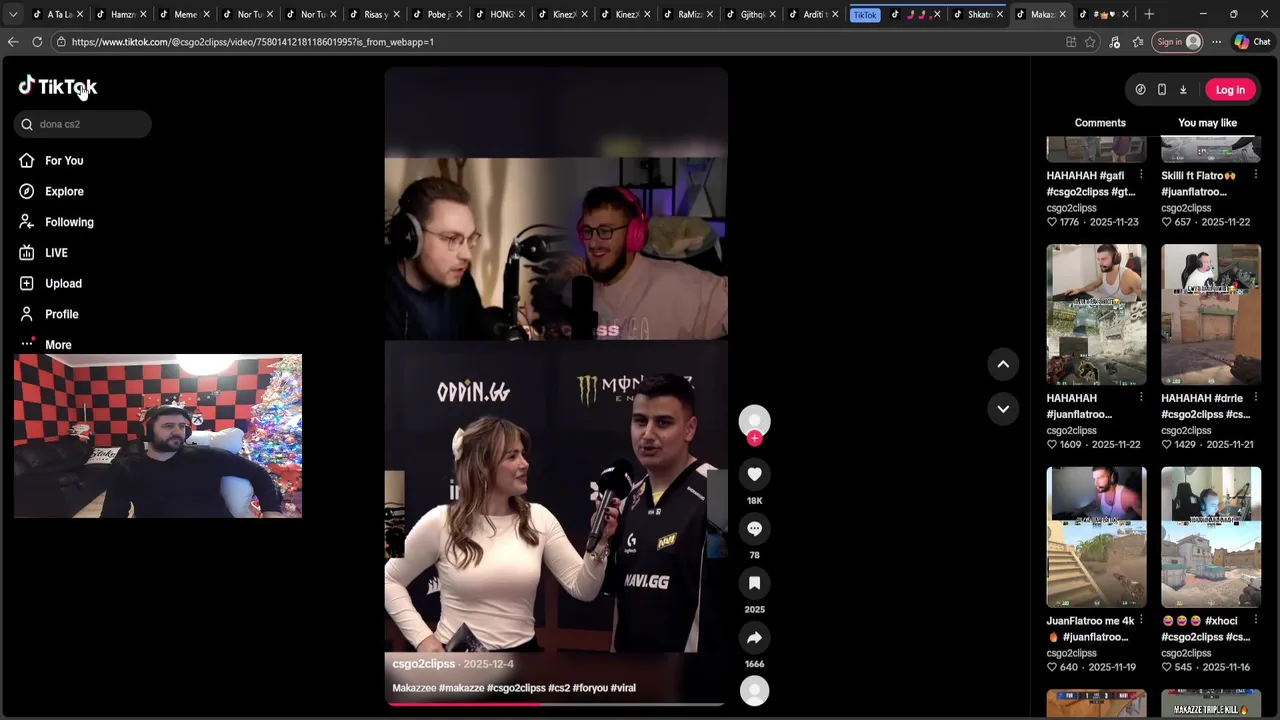Open more options for 'HAHAHAH #gafi' video

(1141, 175)
